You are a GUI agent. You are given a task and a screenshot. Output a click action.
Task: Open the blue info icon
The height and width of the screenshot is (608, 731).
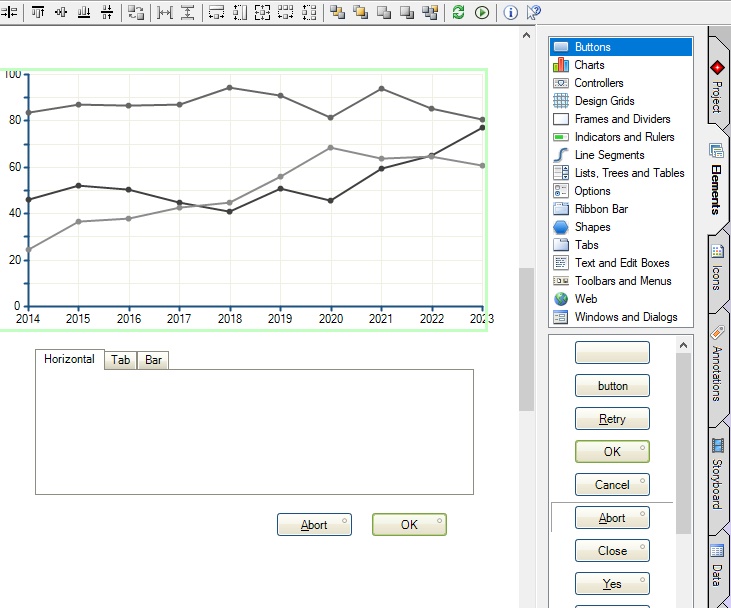pos(510,12)
